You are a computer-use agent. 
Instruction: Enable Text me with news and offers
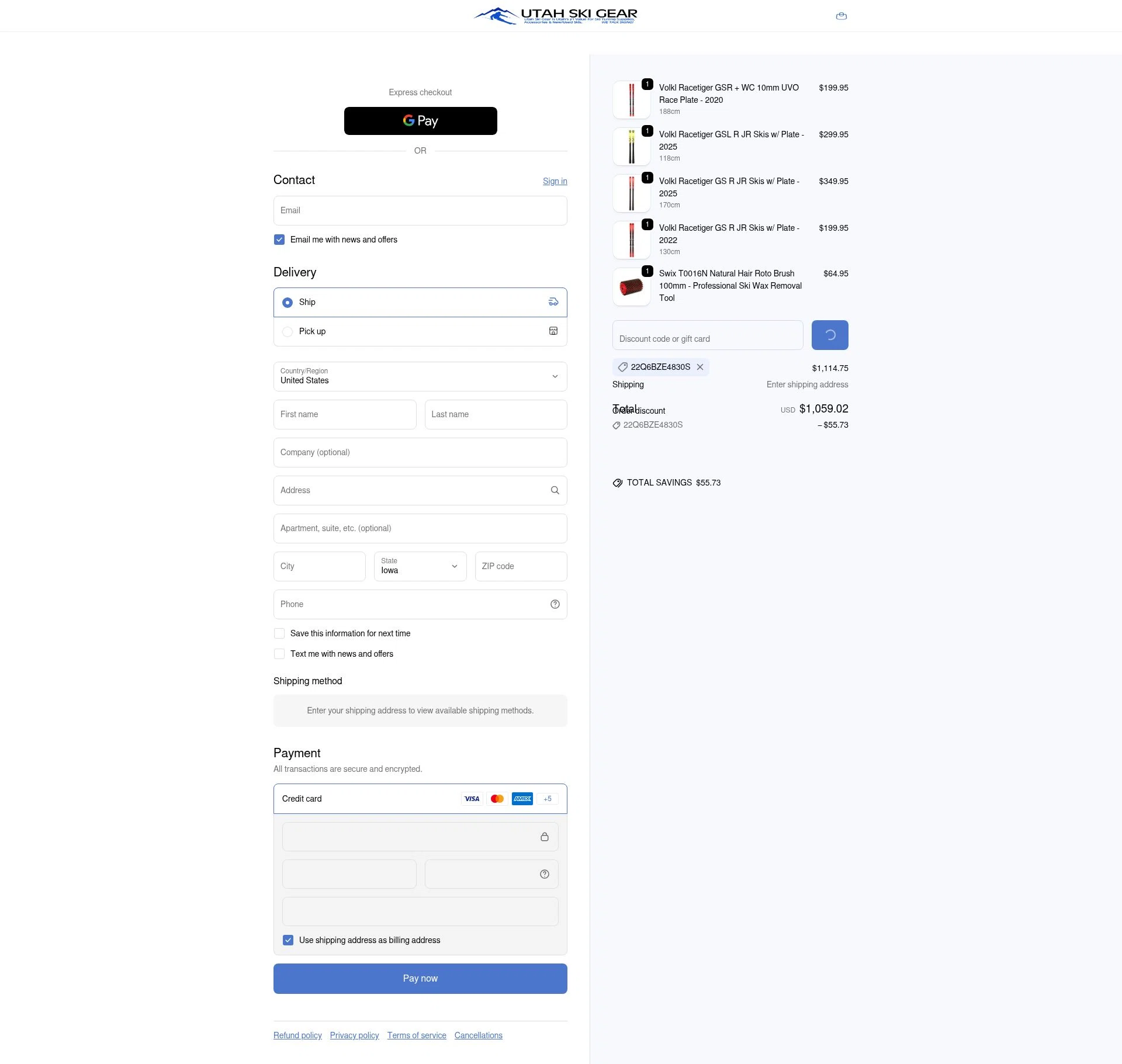(279, 654)
